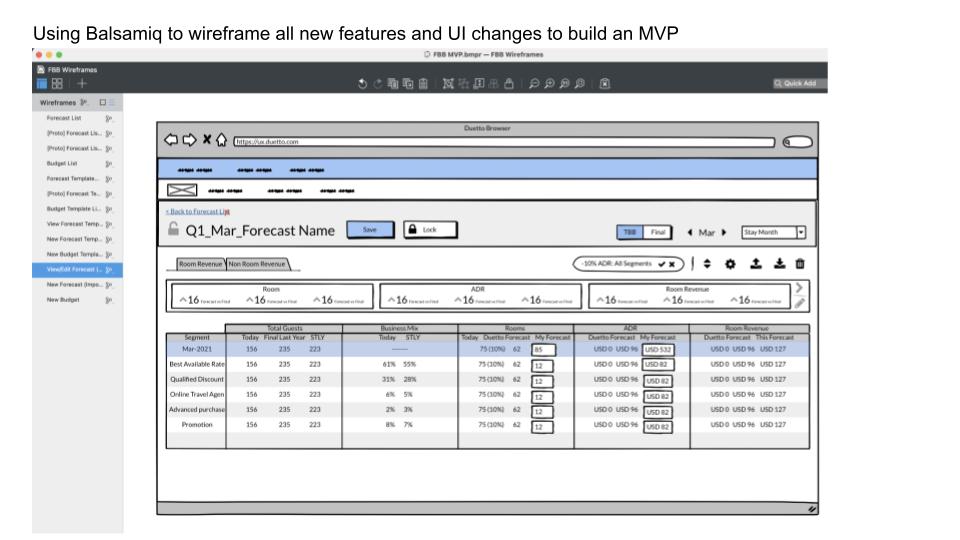960x540 pixels.
Task: Click the browser back arrow icon
Action: tap(170, 140)
